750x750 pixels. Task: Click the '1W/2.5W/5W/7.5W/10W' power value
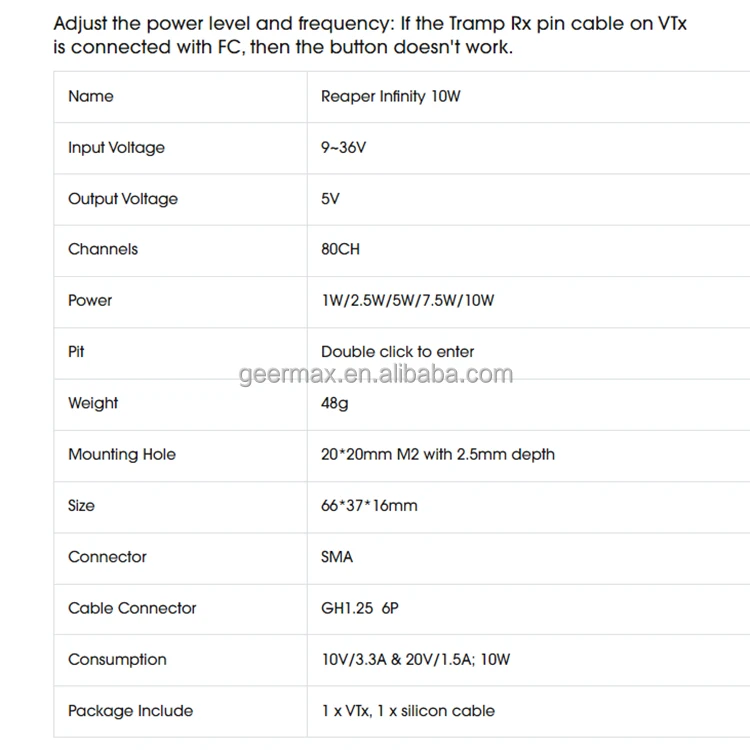407,301
